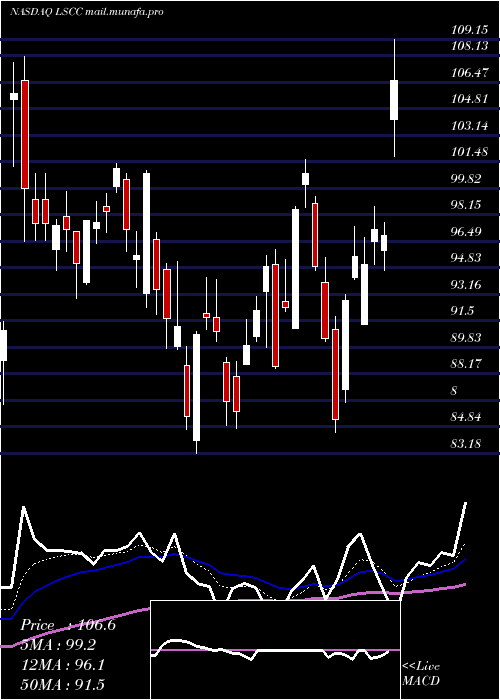The width and height of the screenshot is (500, 700).
Task: Click the Price : 106.6 readout
Action: click(x=68, y=625)
